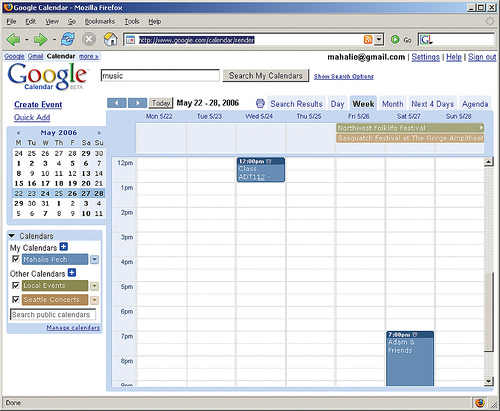Click the Firefox Back arrow button
The width and height of the screenshot is (500, 411).
point(13,40)
